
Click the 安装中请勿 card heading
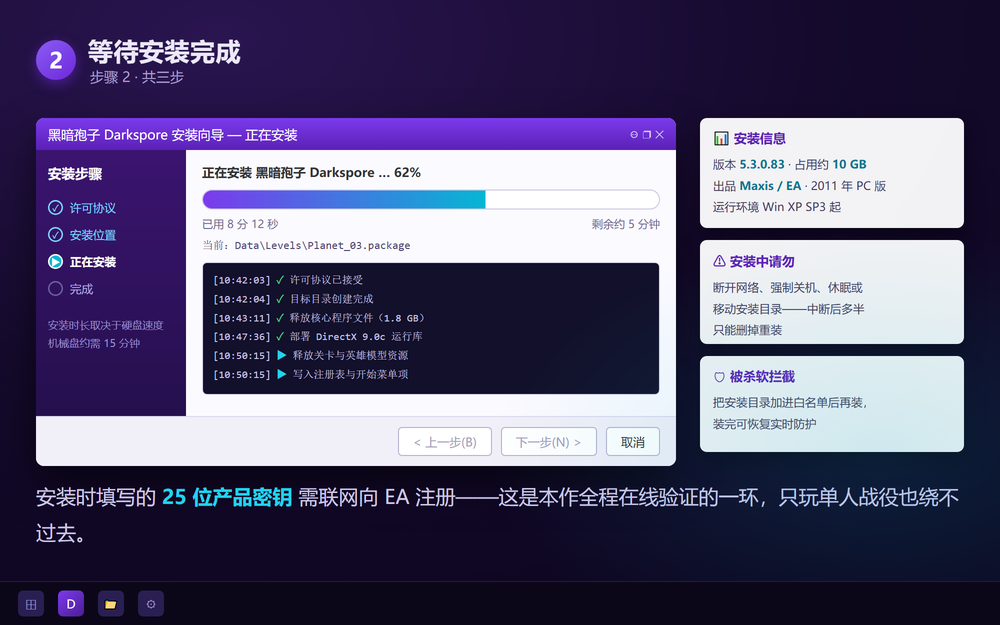[762, 261]
